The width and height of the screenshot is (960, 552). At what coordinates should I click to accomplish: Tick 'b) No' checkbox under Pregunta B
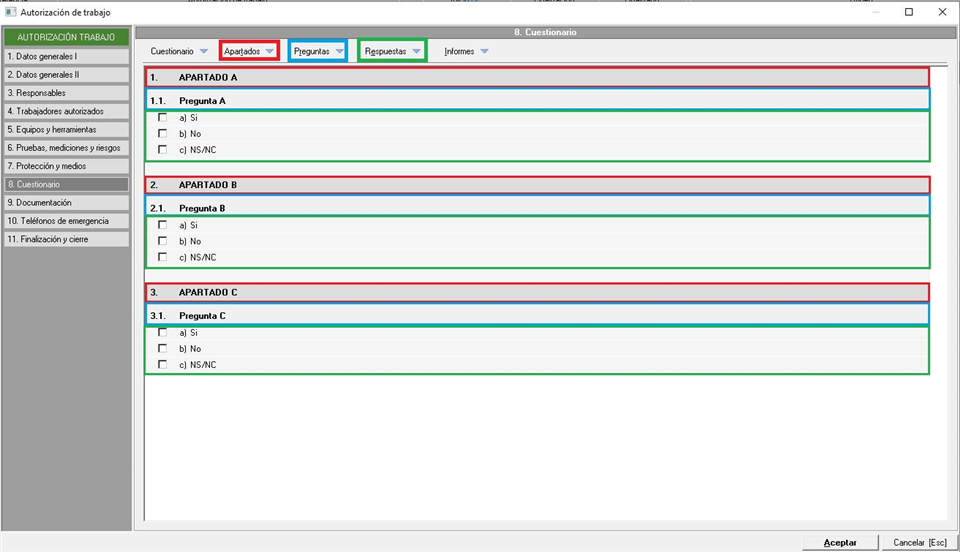click(x=162, y=241)
